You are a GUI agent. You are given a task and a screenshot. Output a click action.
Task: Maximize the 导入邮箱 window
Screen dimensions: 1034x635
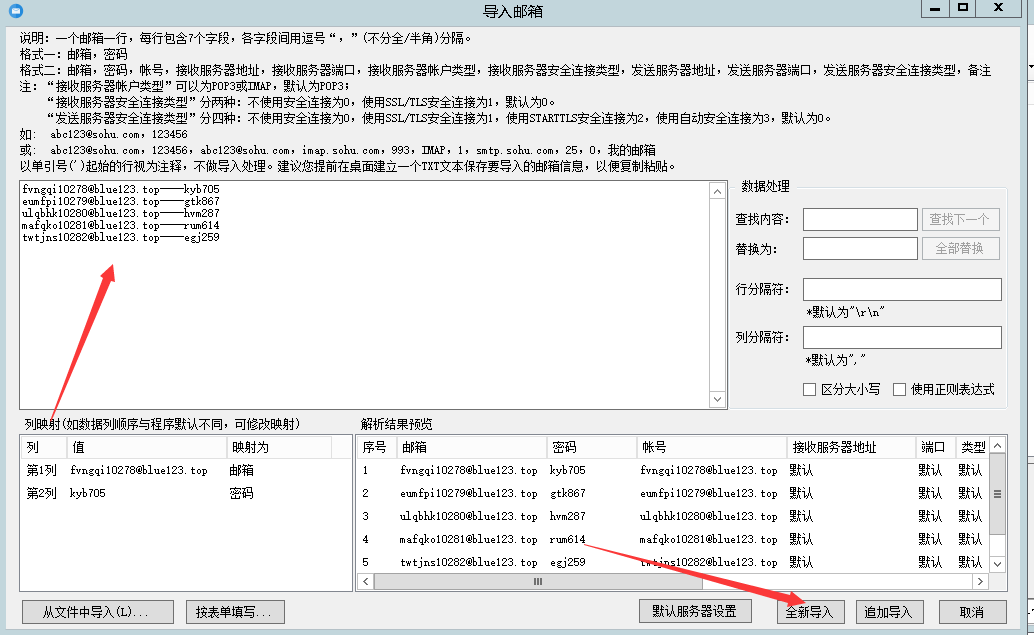(x=963, y=8)
